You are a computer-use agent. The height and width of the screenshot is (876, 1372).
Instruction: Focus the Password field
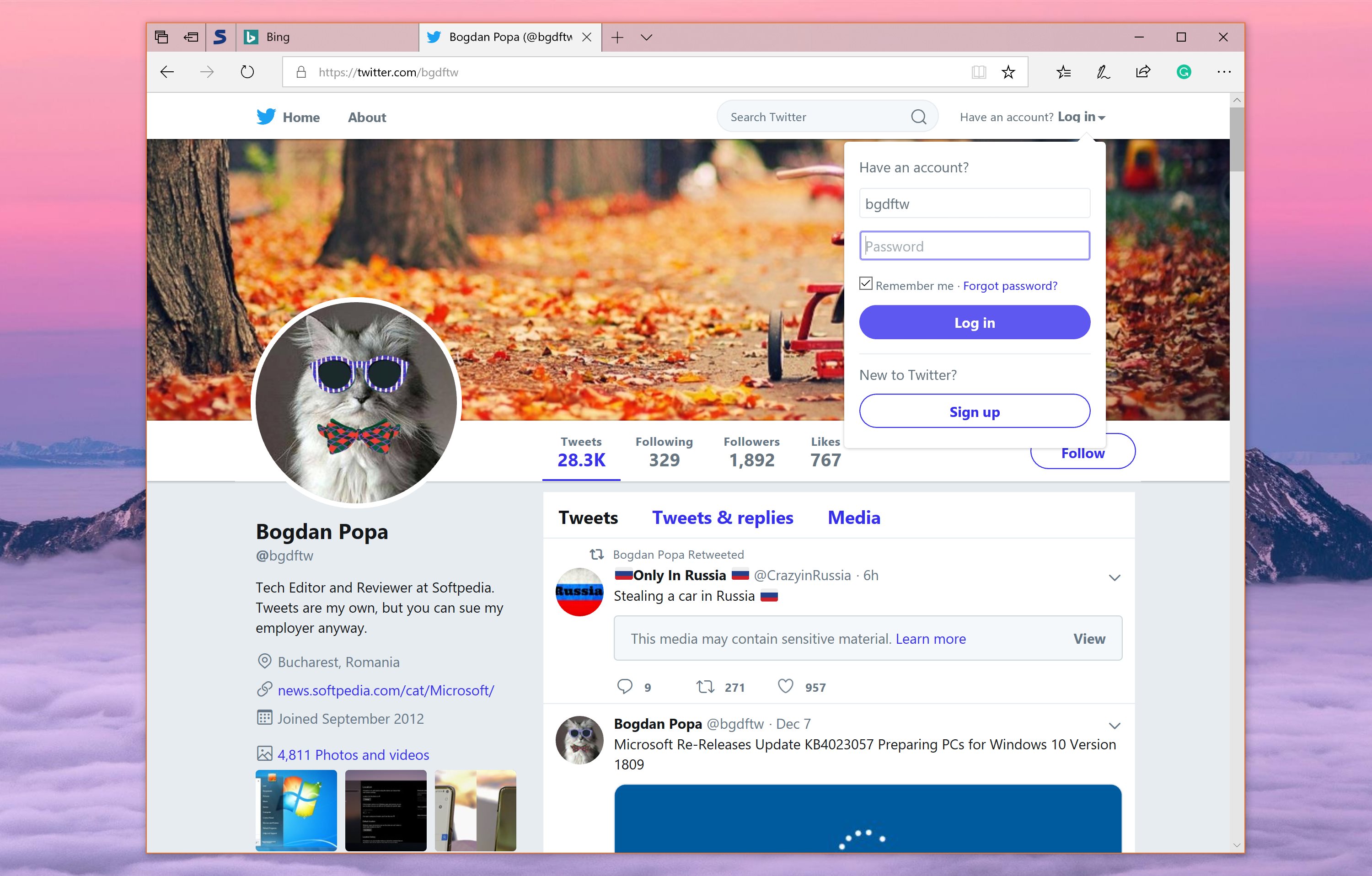pyautogui.click(x=974, y=246)
